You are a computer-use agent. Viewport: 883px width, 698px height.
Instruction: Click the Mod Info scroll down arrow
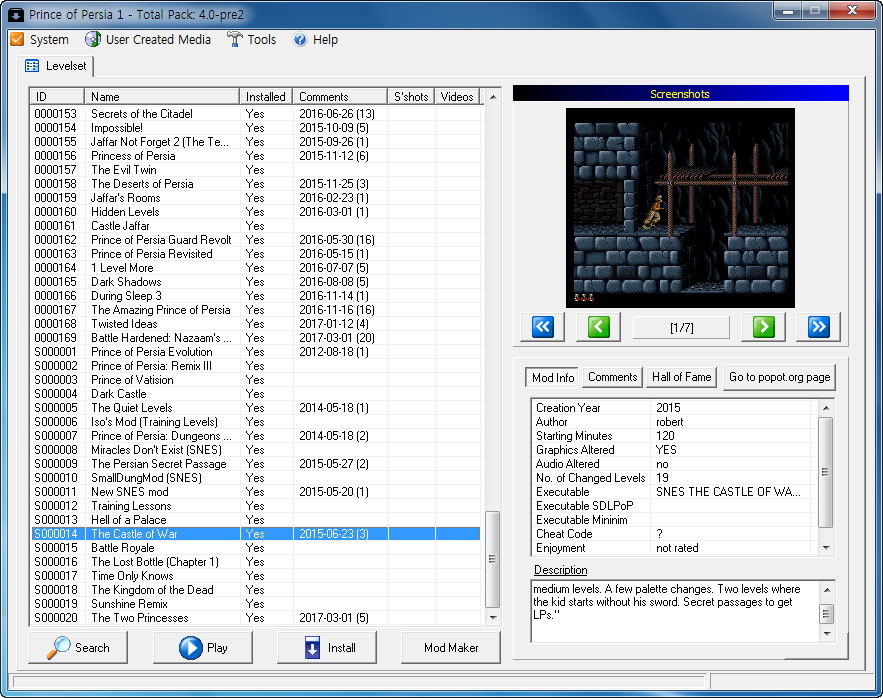tap(826, 548)
